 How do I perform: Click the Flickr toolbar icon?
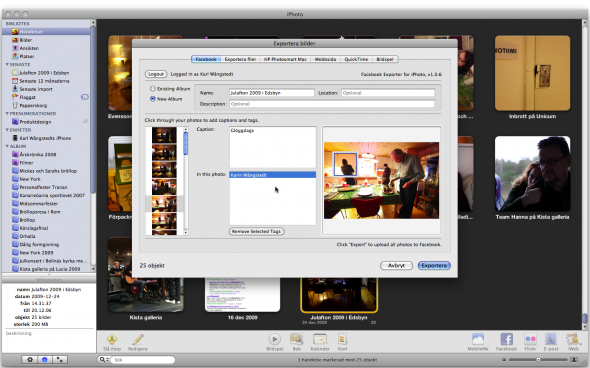(x=530, y=339)
